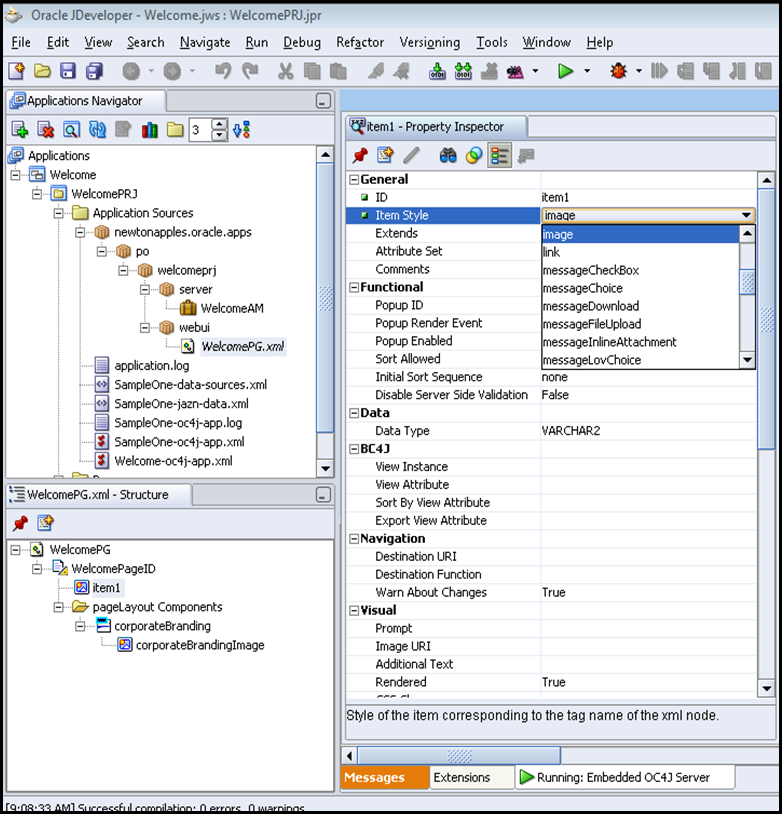Select the Running: Embedded OC4J Server tab
Screen dimensions: 782x814
point(625,777)
